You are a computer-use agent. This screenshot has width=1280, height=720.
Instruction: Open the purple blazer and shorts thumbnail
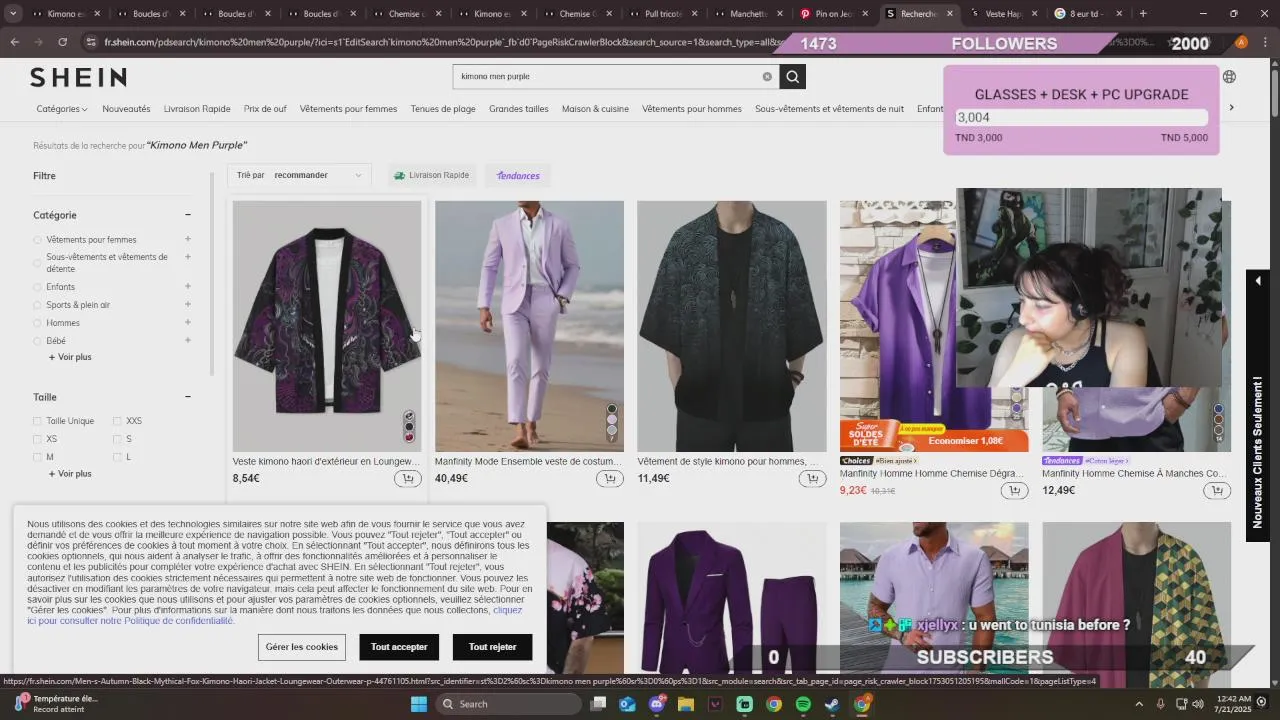pyautogui.click(x=731, y=598)
